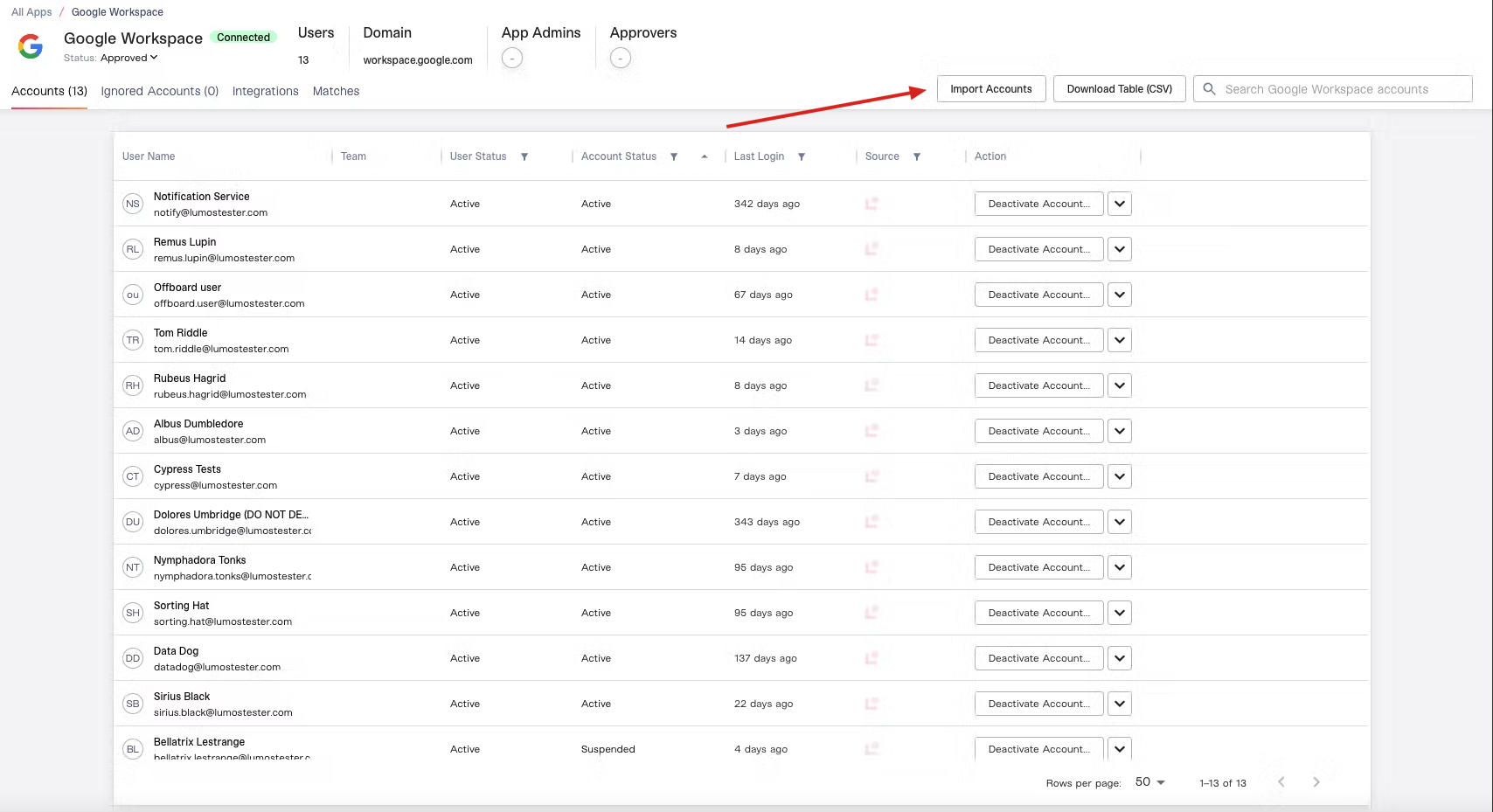Image resolution: width=1493 pixels, height=812 pixels.
Task: Click the Google Workspace logo icon
Action: 31,46
